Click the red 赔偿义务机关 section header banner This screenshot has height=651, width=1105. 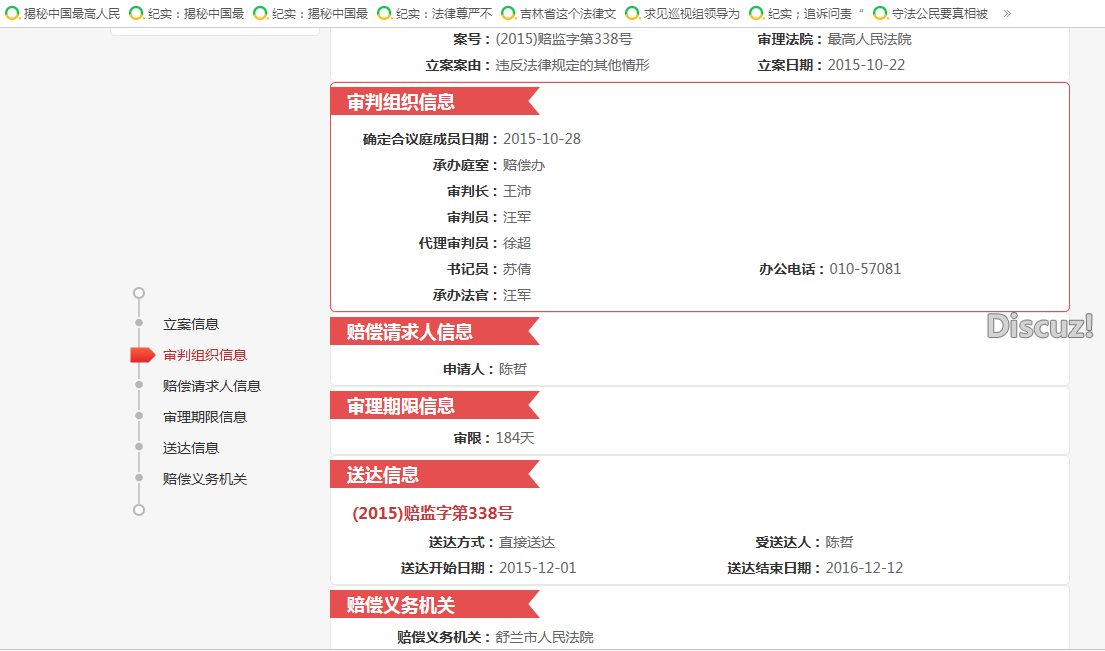tap(435, 604)
